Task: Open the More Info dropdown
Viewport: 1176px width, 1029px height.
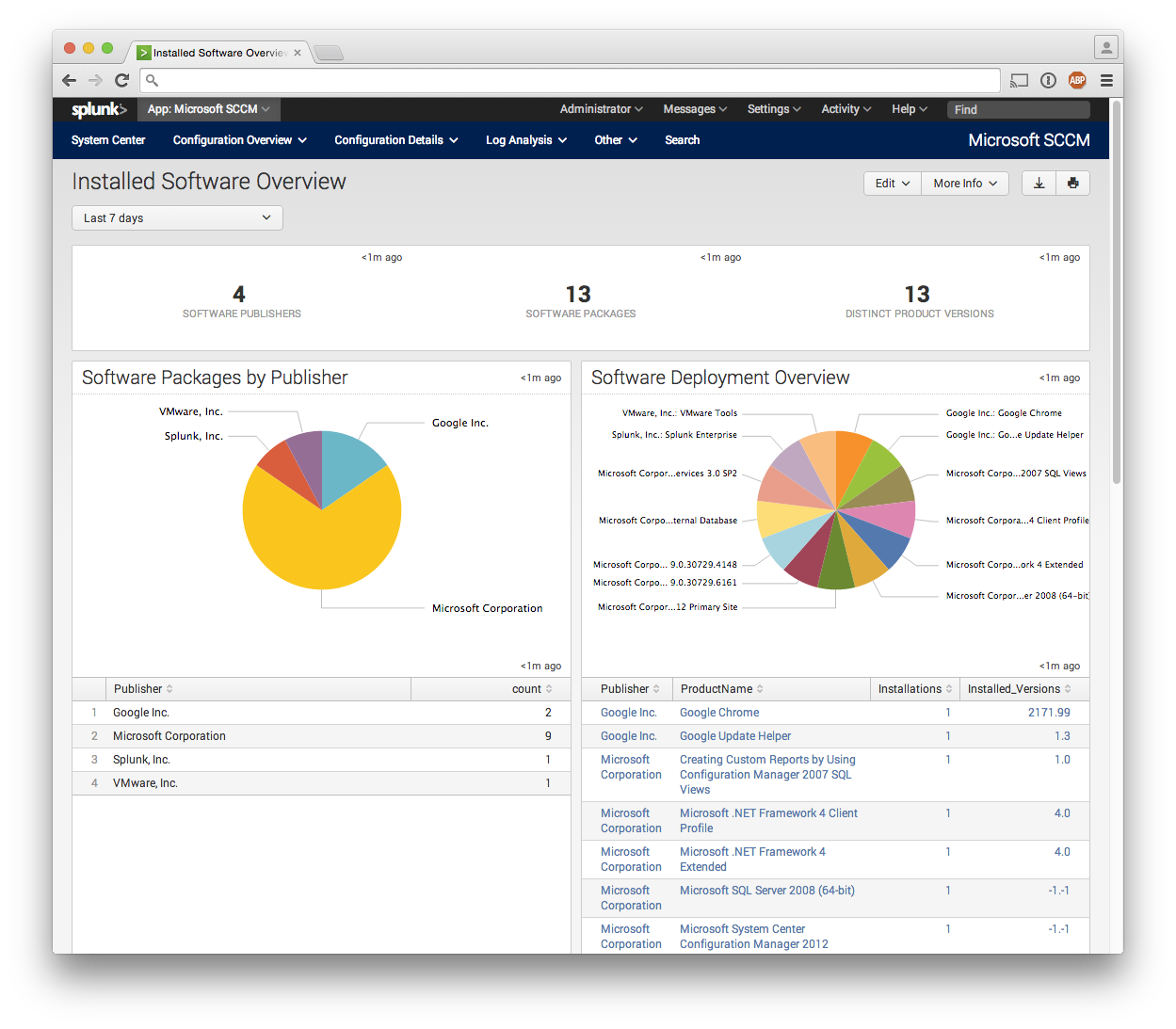Action: [x=965, y=183]
